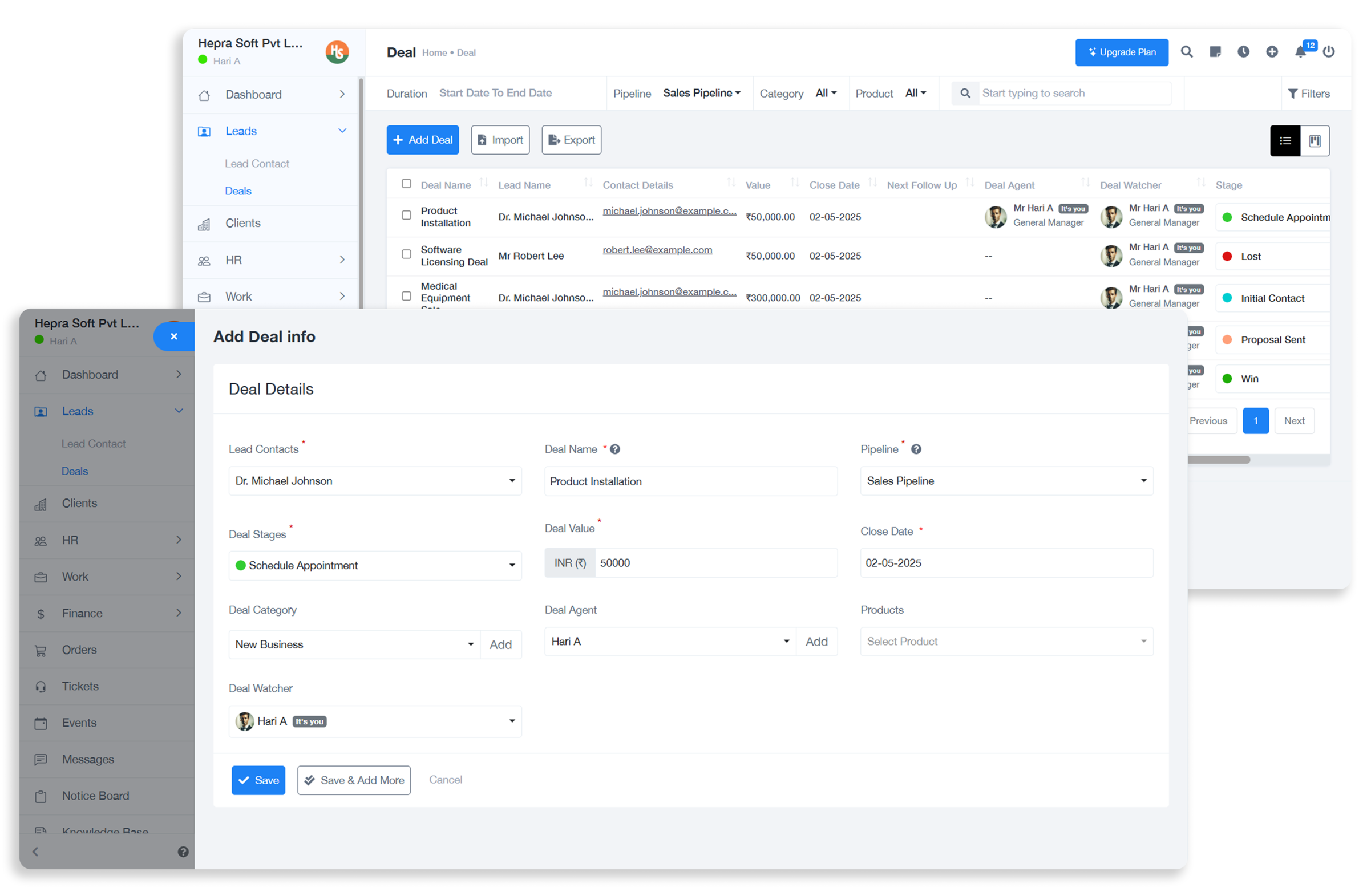This screenshot has width=1367, height=896.
Task: Switch to kanban board view icon
Action: pos(1315,141)
